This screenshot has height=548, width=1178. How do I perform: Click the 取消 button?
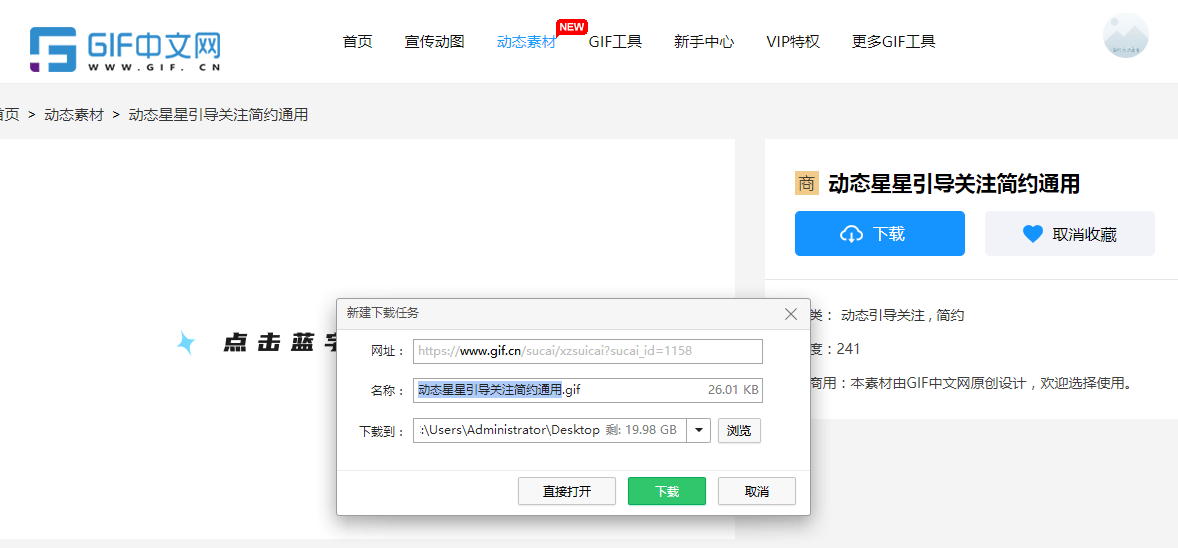[757, 491]
